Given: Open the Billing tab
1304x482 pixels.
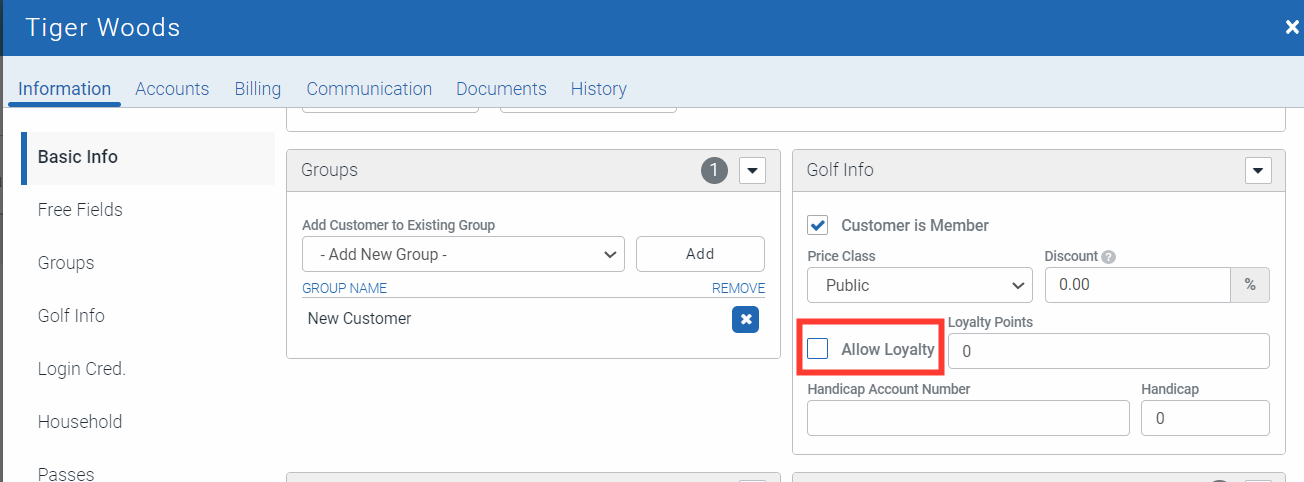Looking at the screenshot, I should pos(257,89).
